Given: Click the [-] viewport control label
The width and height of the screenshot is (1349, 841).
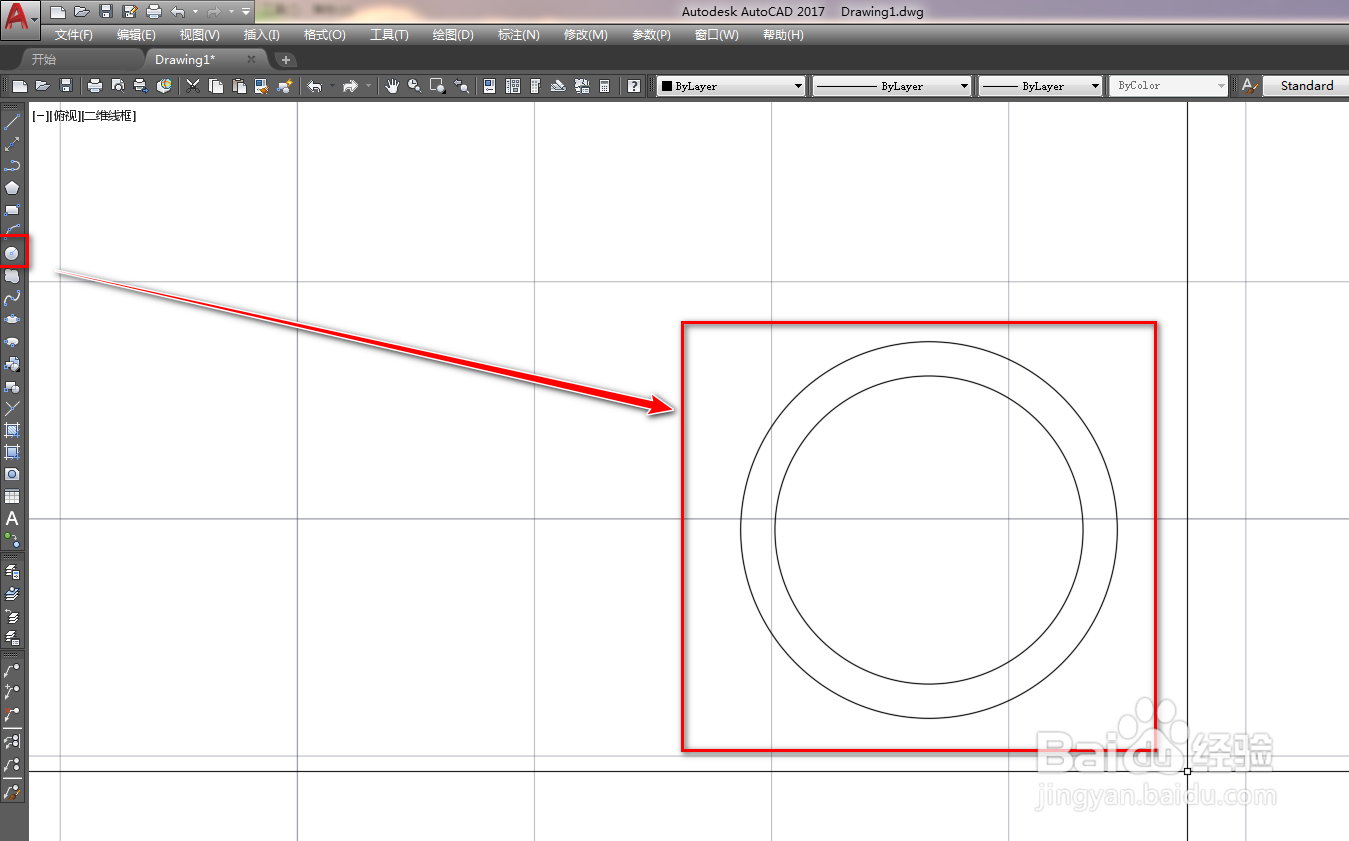Looking at the screenshot, I should pos(39,116).
